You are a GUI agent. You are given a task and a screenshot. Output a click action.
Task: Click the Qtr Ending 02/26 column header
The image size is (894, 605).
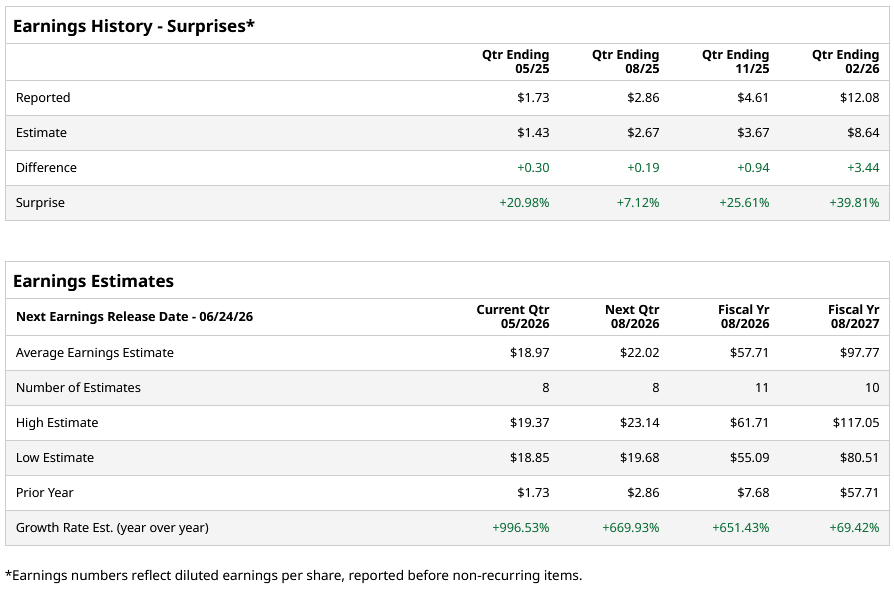(x=846, y=62)
